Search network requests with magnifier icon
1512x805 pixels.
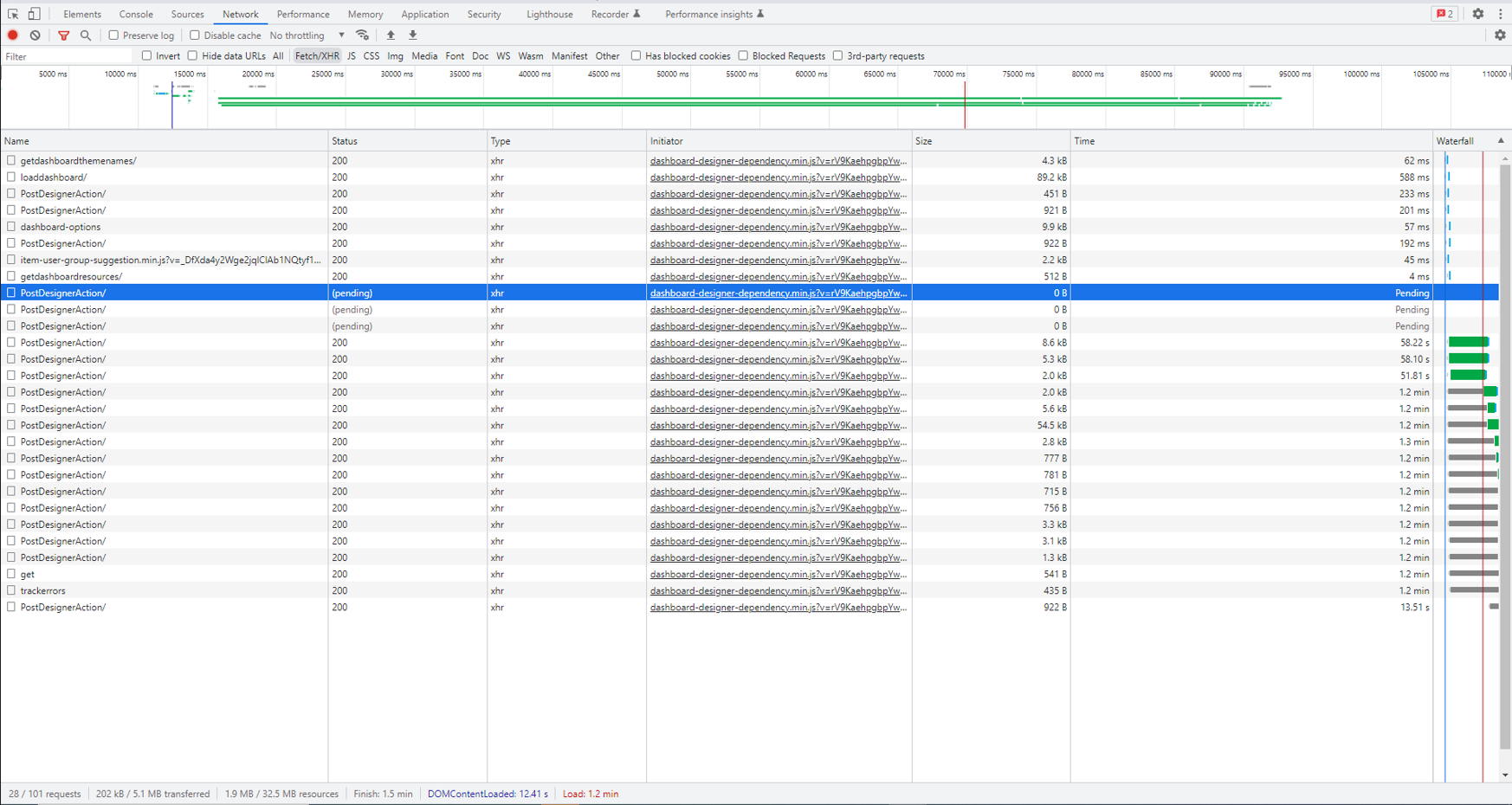point(86,35)
